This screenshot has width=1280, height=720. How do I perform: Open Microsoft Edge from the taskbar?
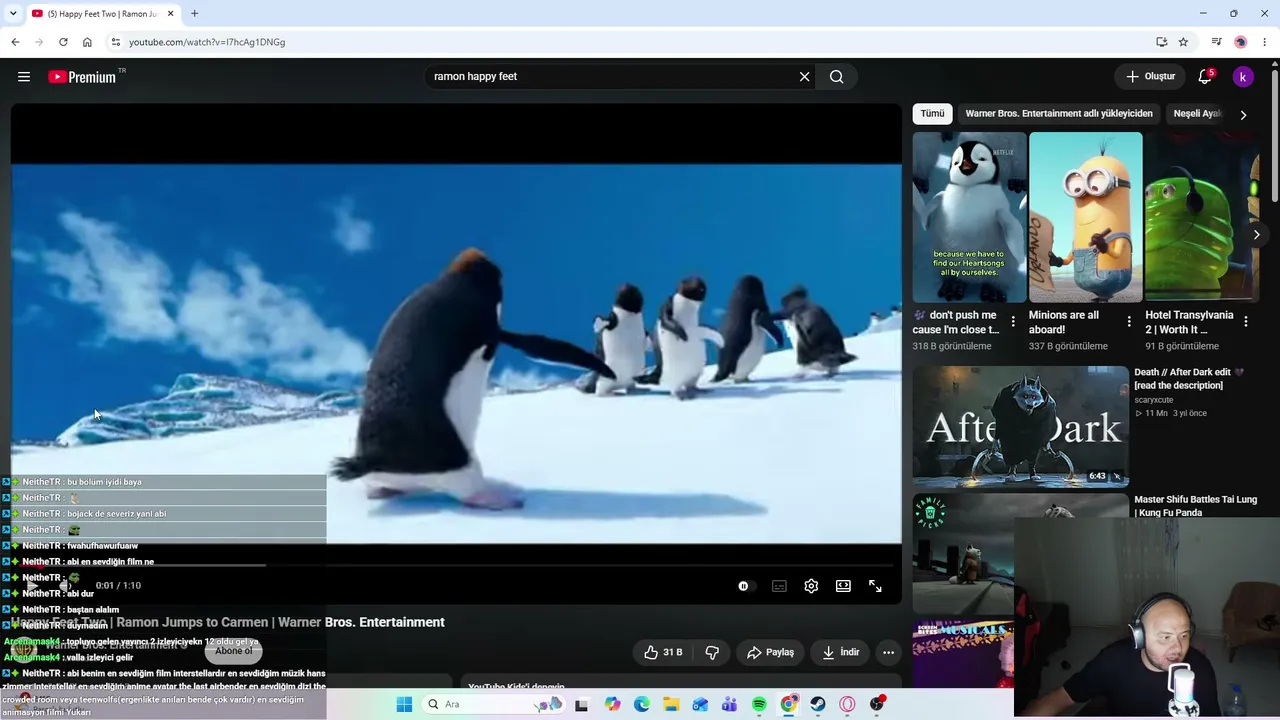click(x=641, y=704)
